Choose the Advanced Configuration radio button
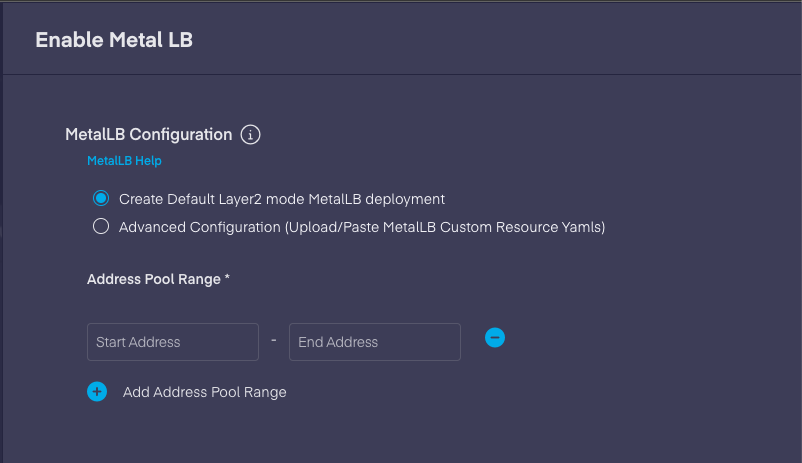This screenshot has width=802, height=463. pos(100,227)
